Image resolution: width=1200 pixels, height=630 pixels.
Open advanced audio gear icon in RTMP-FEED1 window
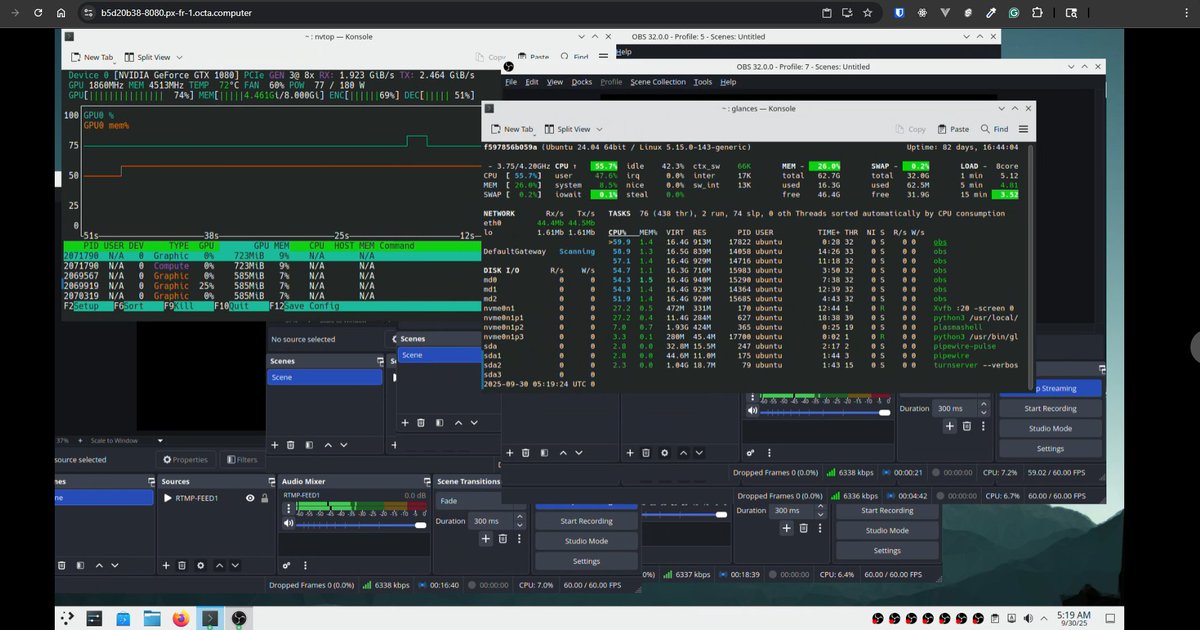point(287,565)
